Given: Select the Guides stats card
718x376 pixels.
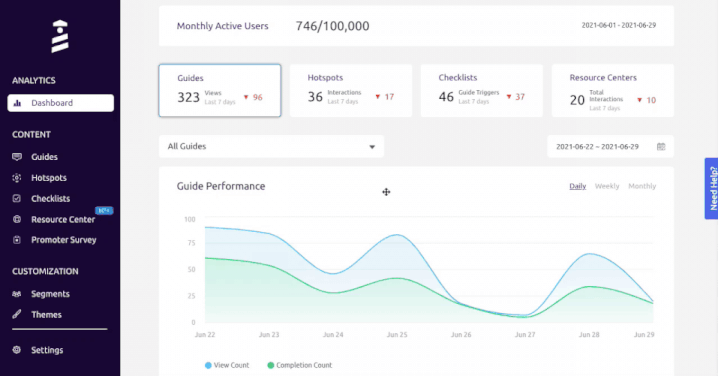Looking at the screenshot, I should [220, 91].
